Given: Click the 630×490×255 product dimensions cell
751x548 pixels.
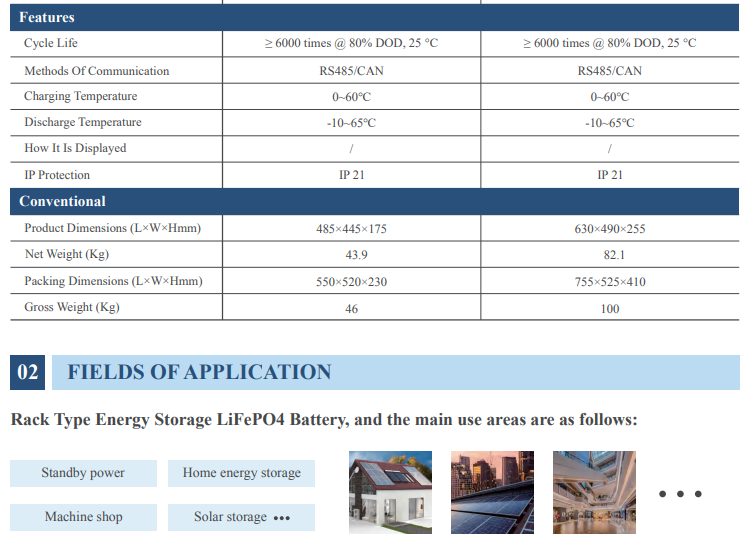Looking at the screenshot, I should tap(609, 229).
